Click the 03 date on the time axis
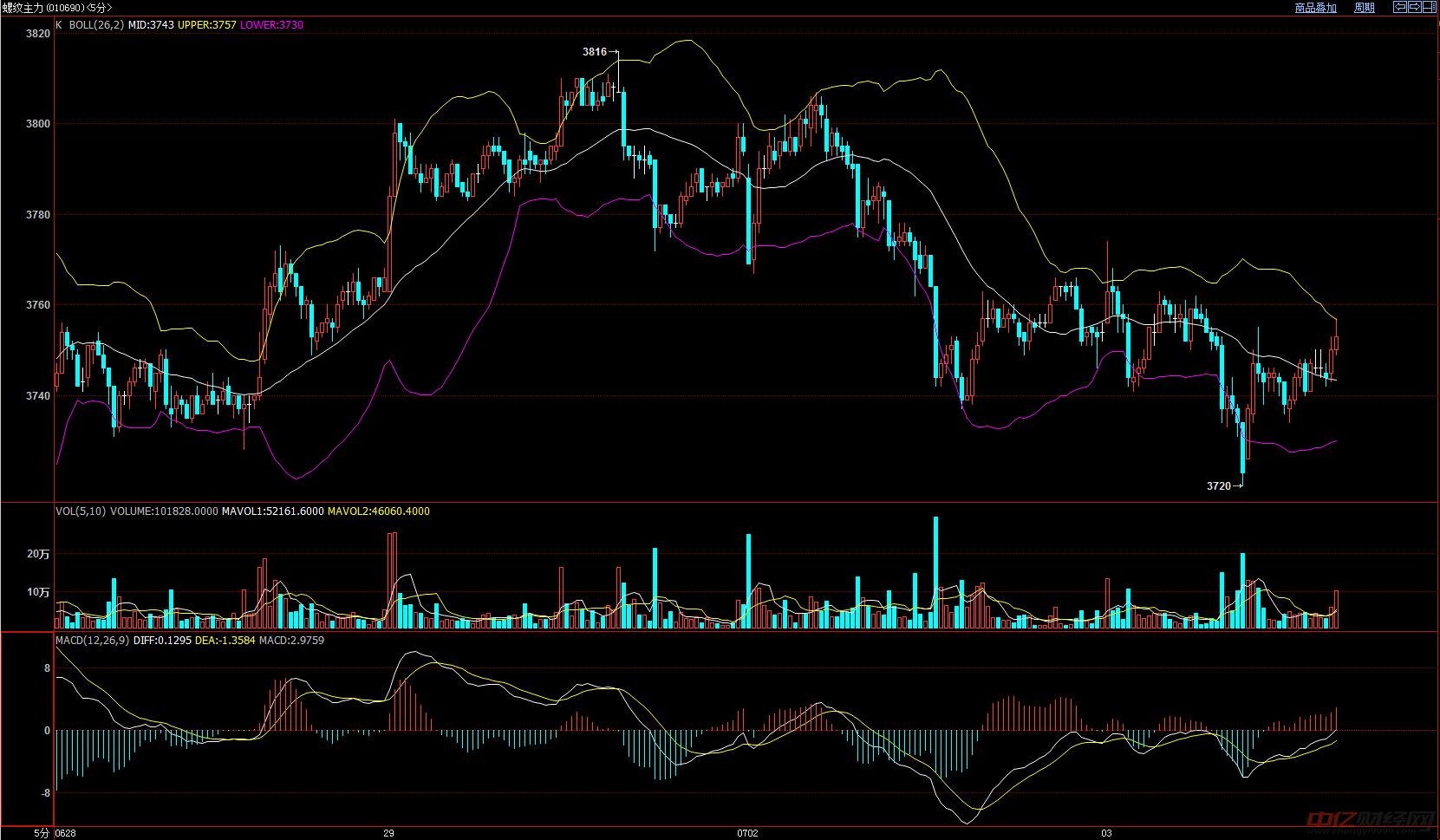 1106,833
